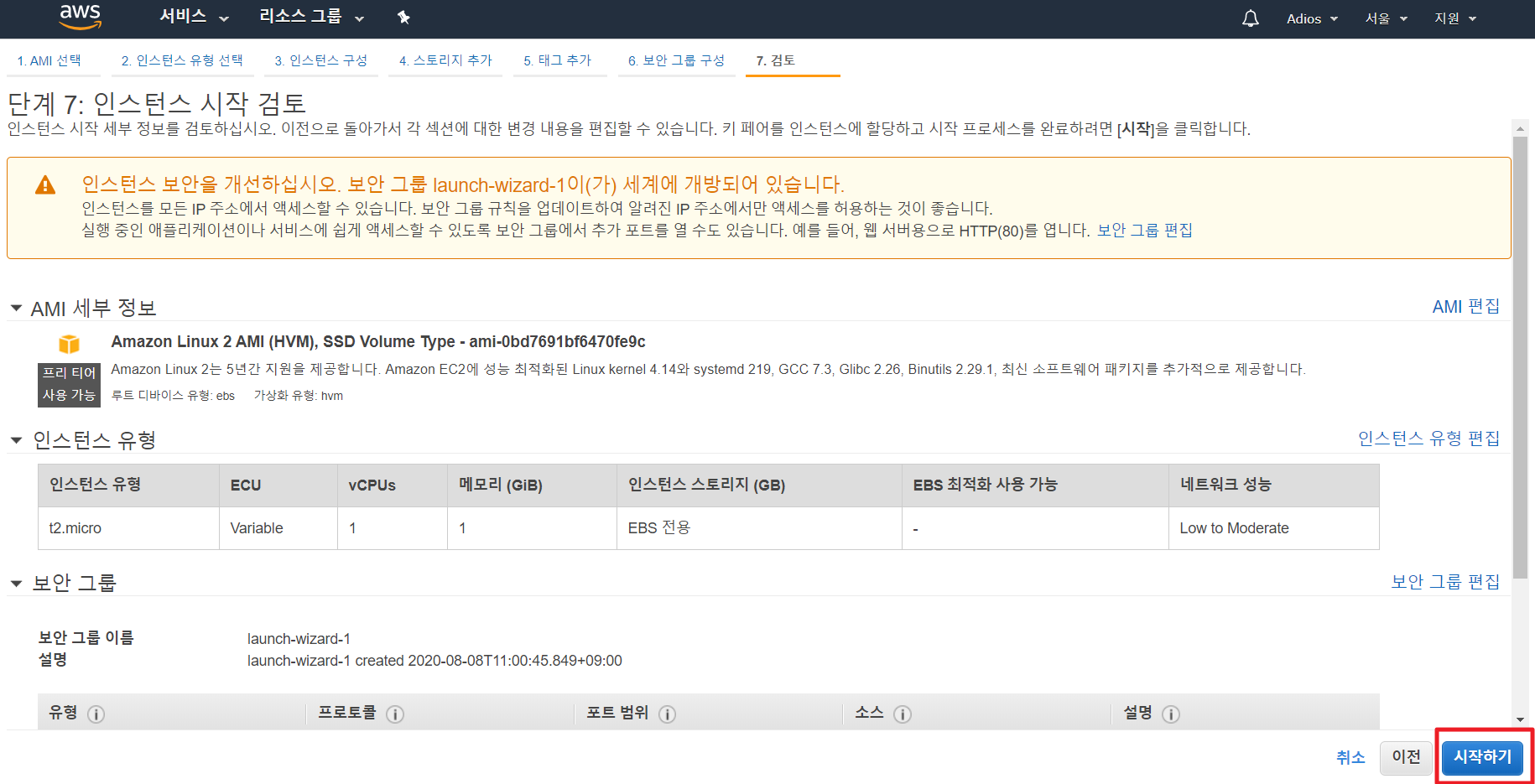The height and width of the screenshot is (784, 1535).
Task: Click the AMI 편집 link
Action: pos(1465,307)
